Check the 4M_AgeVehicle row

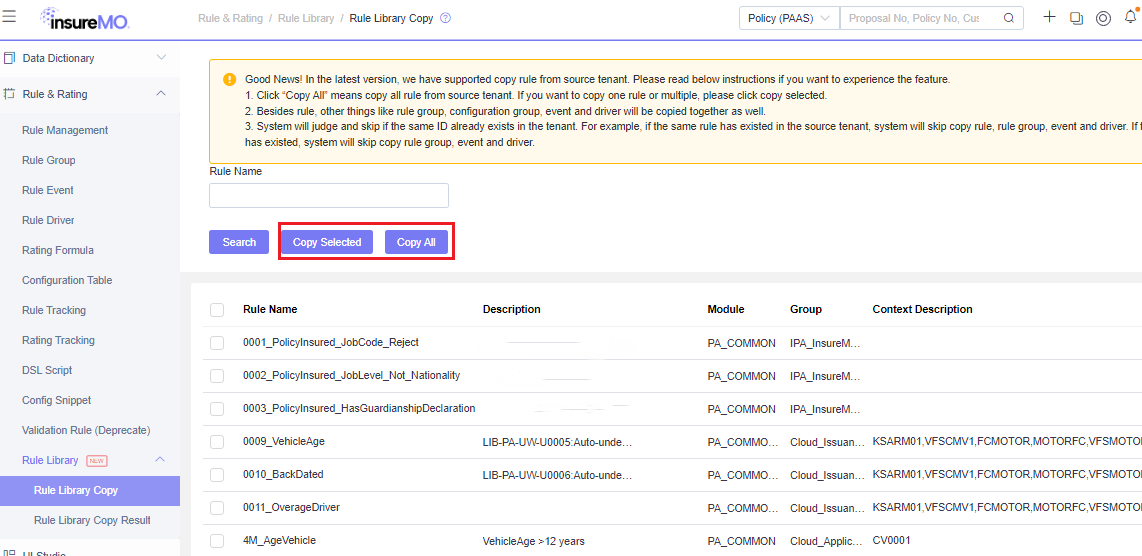click(217, 541)
